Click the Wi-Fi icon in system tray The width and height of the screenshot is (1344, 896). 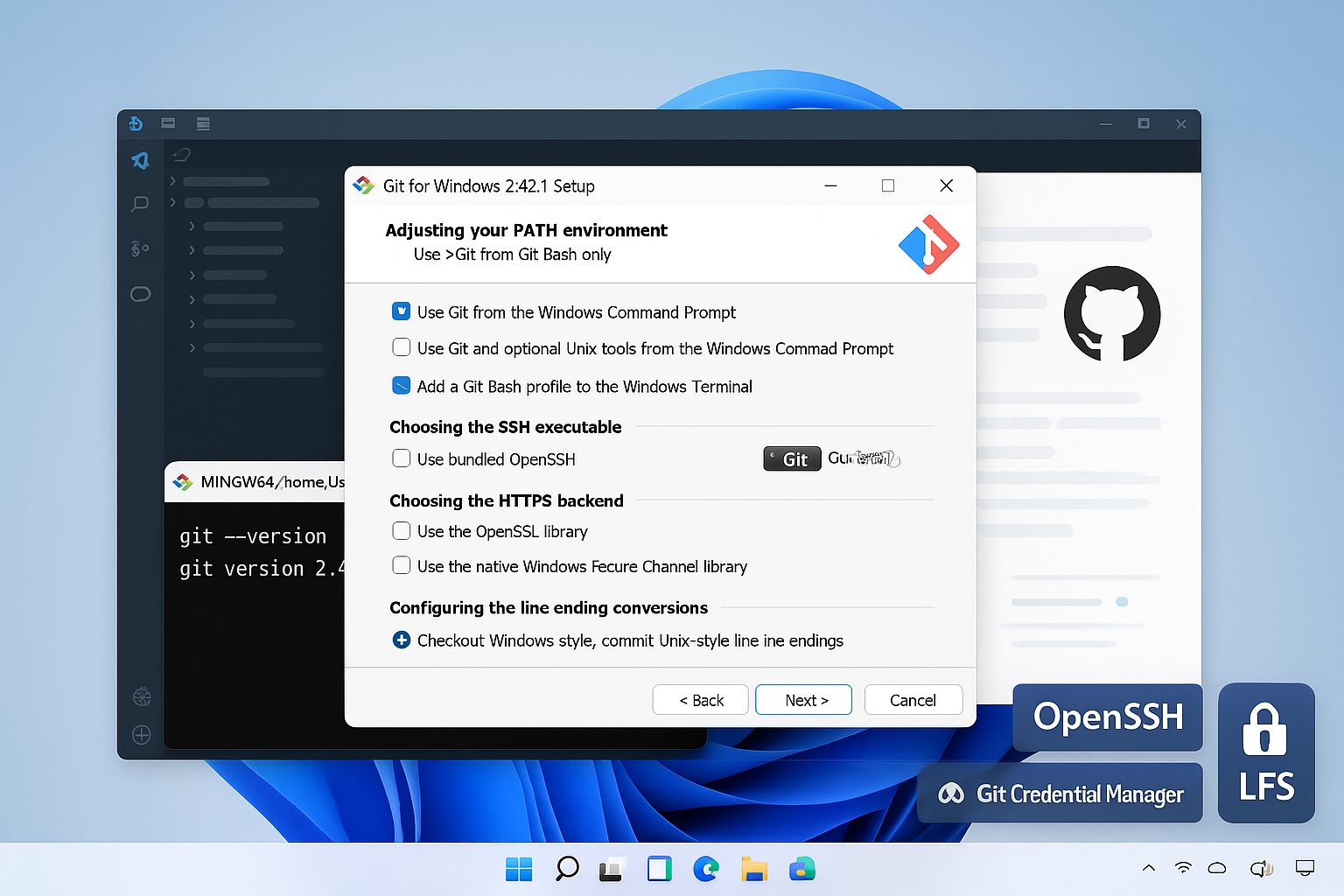[x=1183, y=868]
